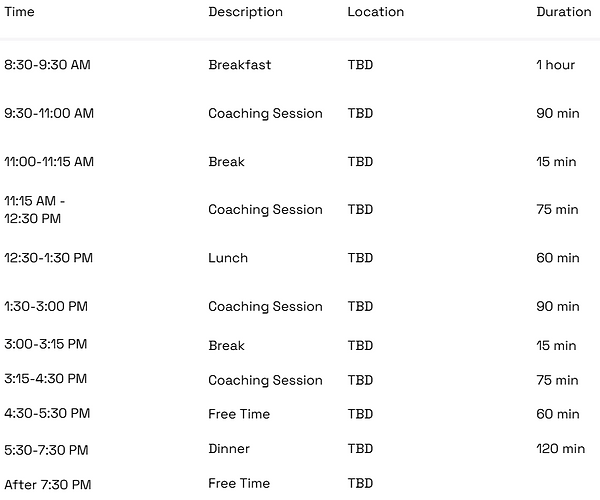This screenshot has width=600, height=500.
Task: Click the 120 min duration cell
Action: click(x=558, y=449)
